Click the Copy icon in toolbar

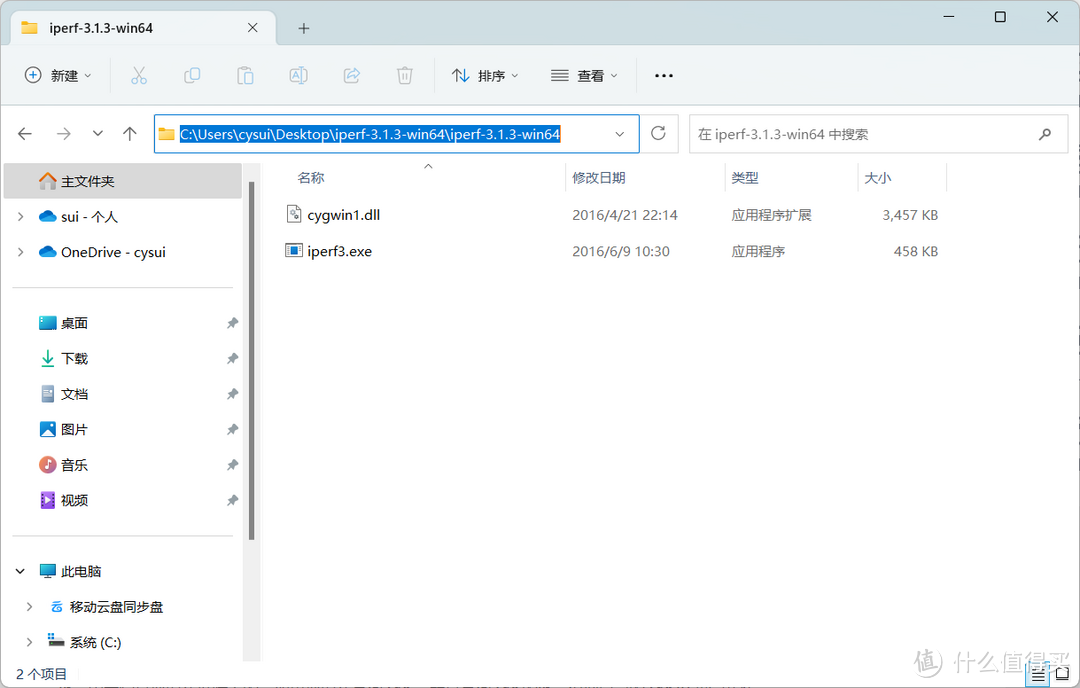pyautogui.click(x=192, y=75)
